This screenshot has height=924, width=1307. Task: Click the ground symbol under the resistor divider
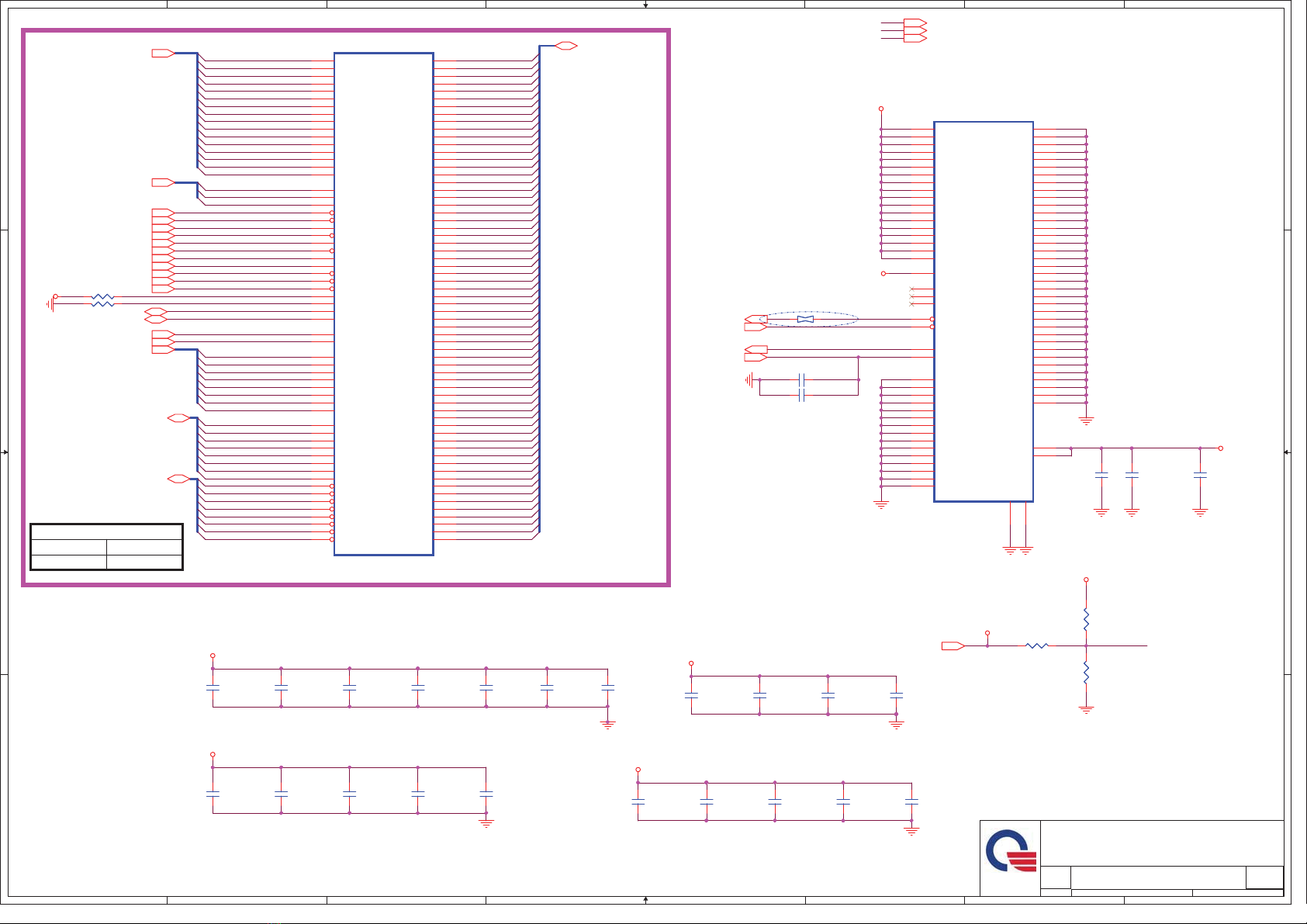1086,710
